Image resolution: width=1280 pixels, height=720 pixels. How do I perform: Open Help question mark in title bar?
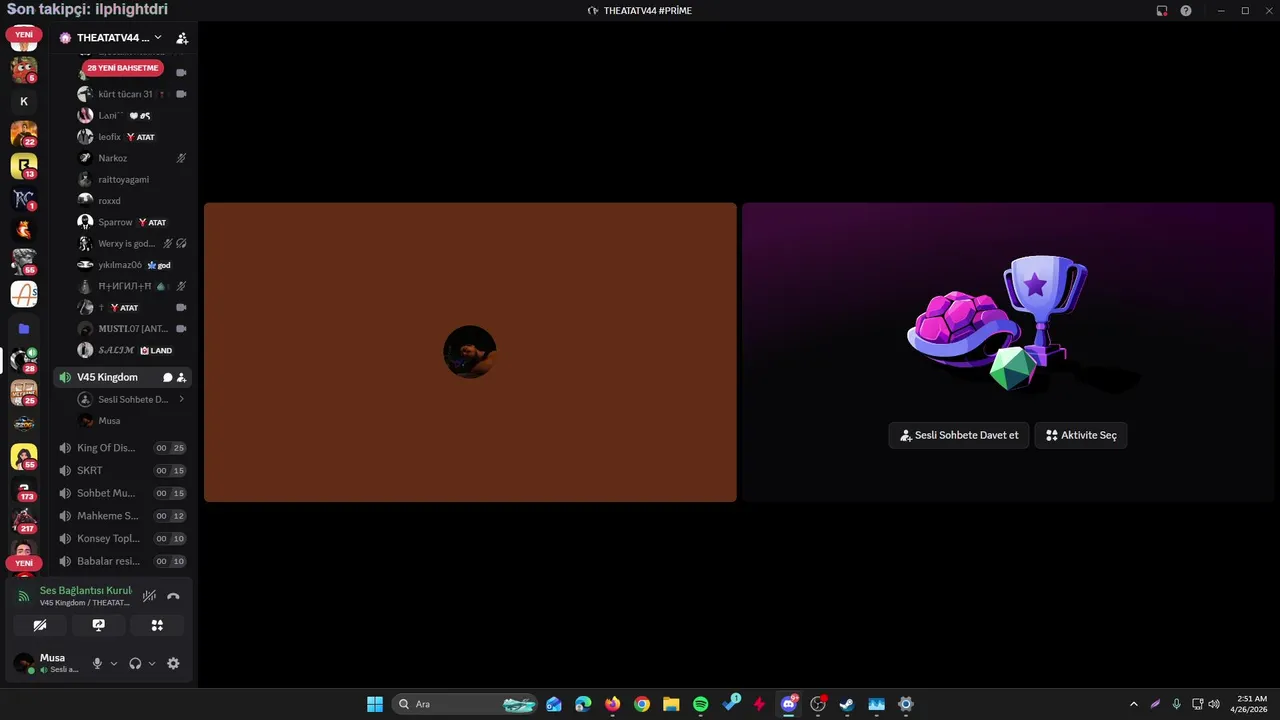[1186, 11]
